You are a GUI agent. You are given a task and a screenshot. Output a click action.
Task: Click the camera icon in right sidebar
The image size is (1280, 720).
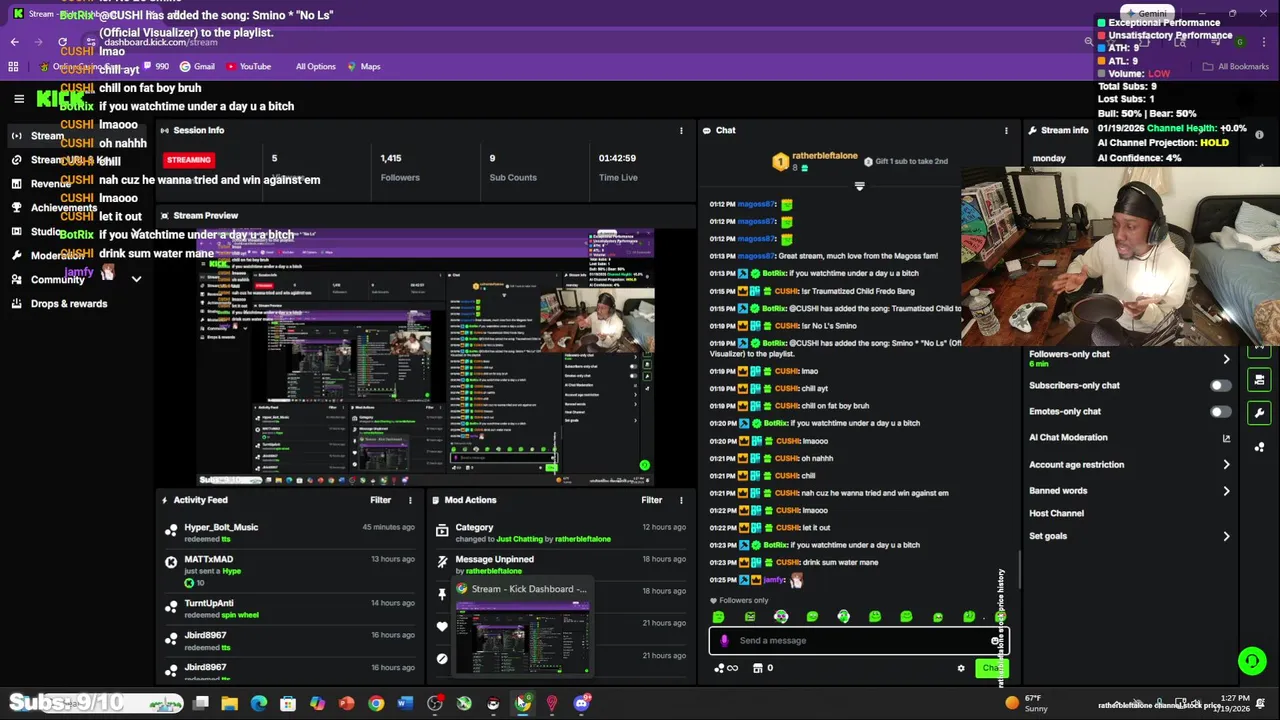(x=1259, y=380)
